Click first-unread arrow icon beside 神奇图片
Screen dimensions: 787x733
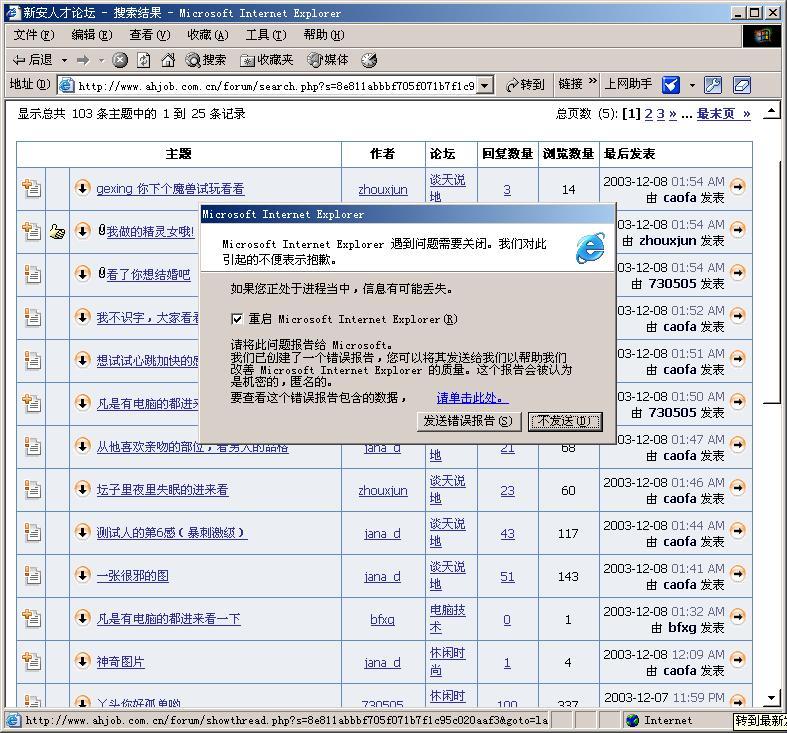[x=82, y=660]
